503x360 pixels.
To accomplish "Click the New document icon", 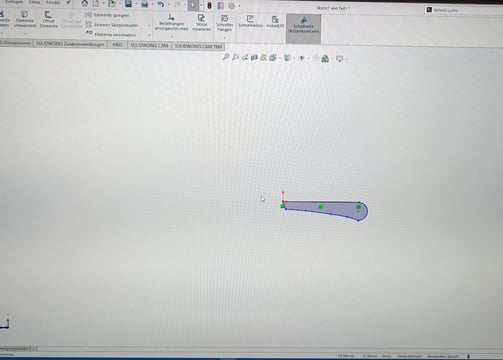I will point(96,4).
